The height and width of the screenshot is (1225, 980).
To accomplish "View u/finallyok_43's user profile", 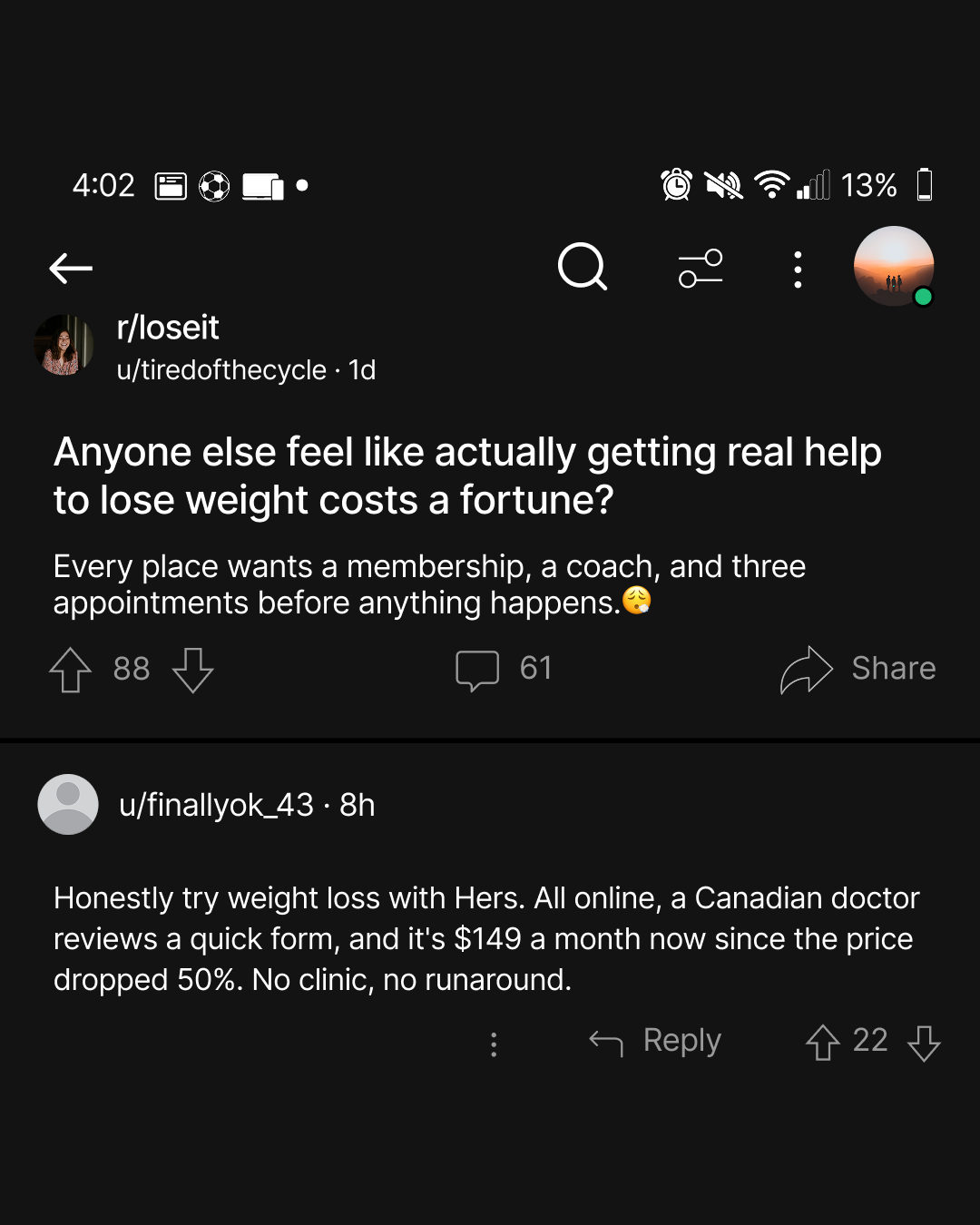I will tap(216, 805).
